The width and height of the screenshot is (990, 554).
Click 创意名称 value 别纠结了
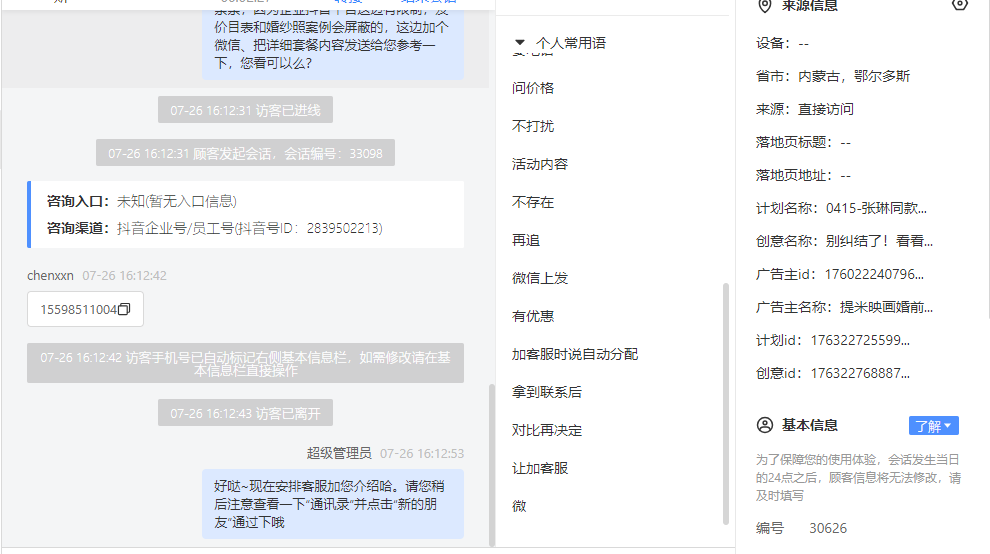coord(879,241)
